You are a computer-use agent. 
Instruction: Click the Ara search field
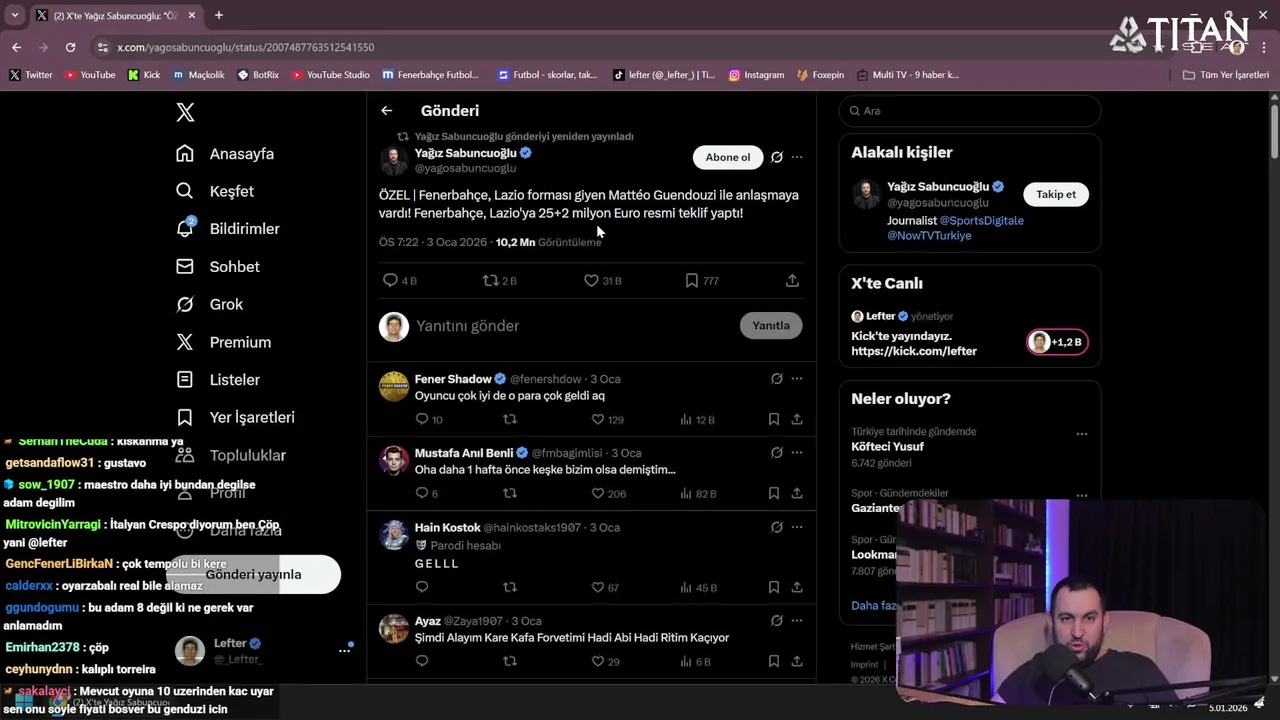(970, 111)
